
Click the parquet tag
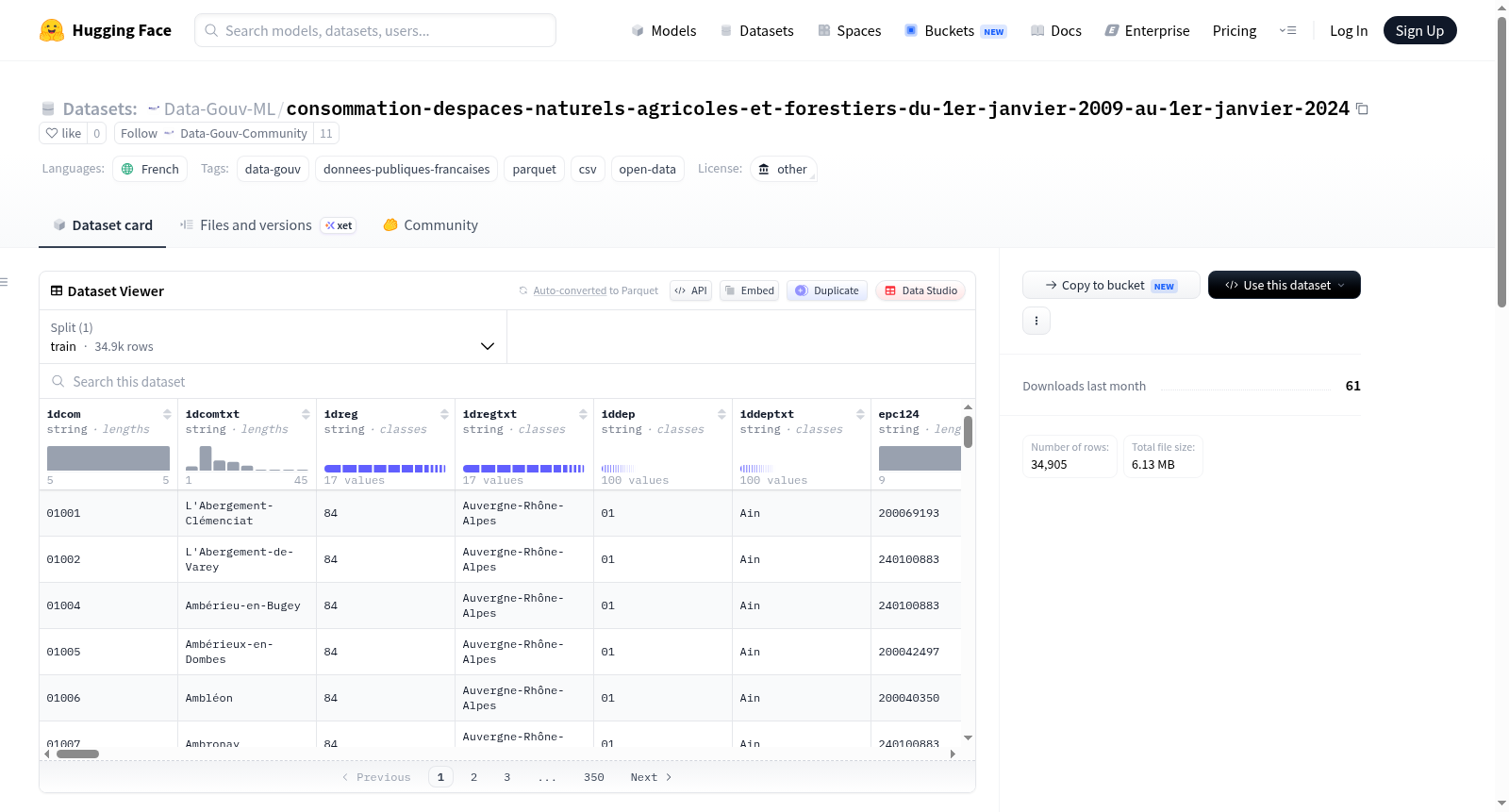pos(534,170)
